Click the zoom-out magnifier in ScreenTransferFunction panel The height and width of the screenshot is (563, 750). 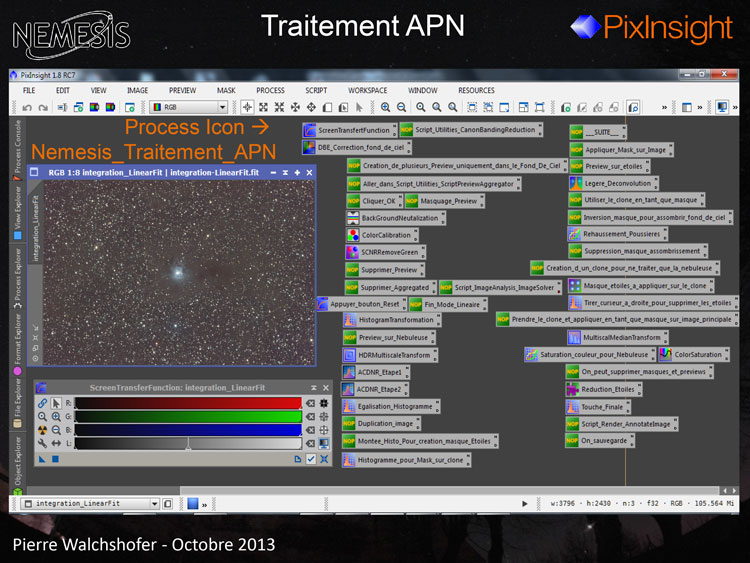click(56, 430)
